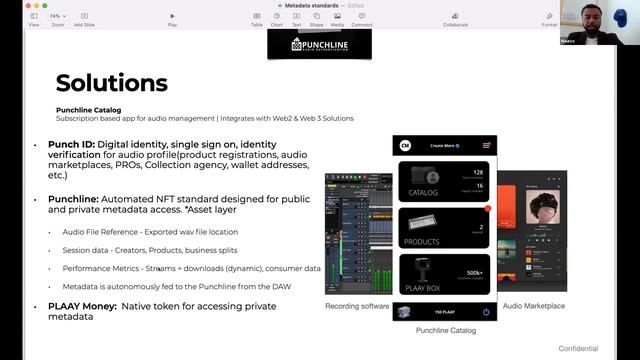Start the slideshow with Play

[172, 19]
